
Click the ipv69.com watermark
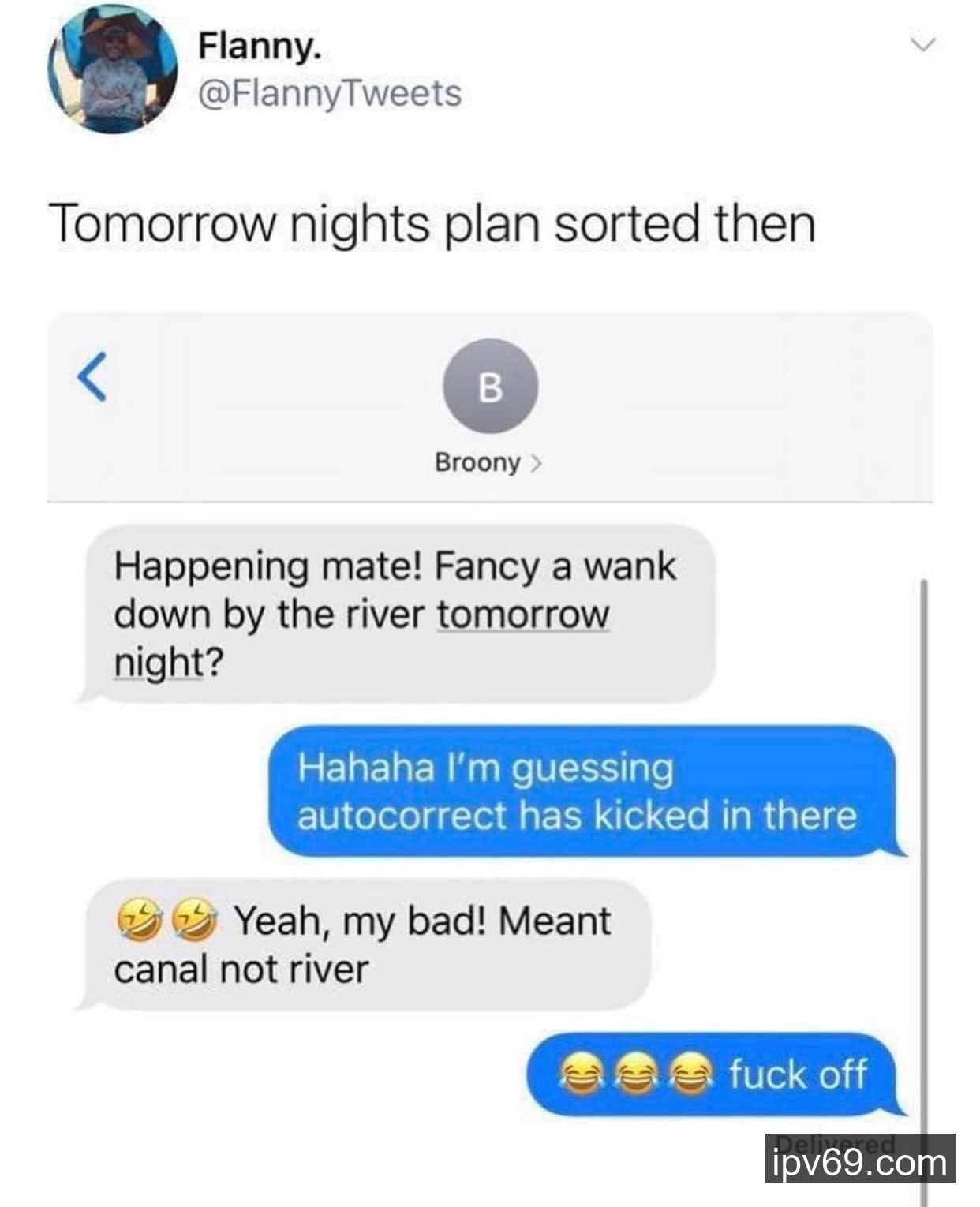coord(860,1158)
